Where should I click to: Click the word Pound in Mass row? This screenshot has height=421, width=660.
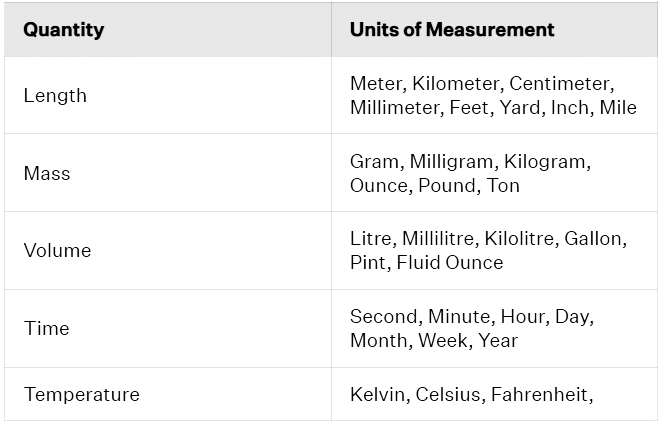tap(448, 186)
